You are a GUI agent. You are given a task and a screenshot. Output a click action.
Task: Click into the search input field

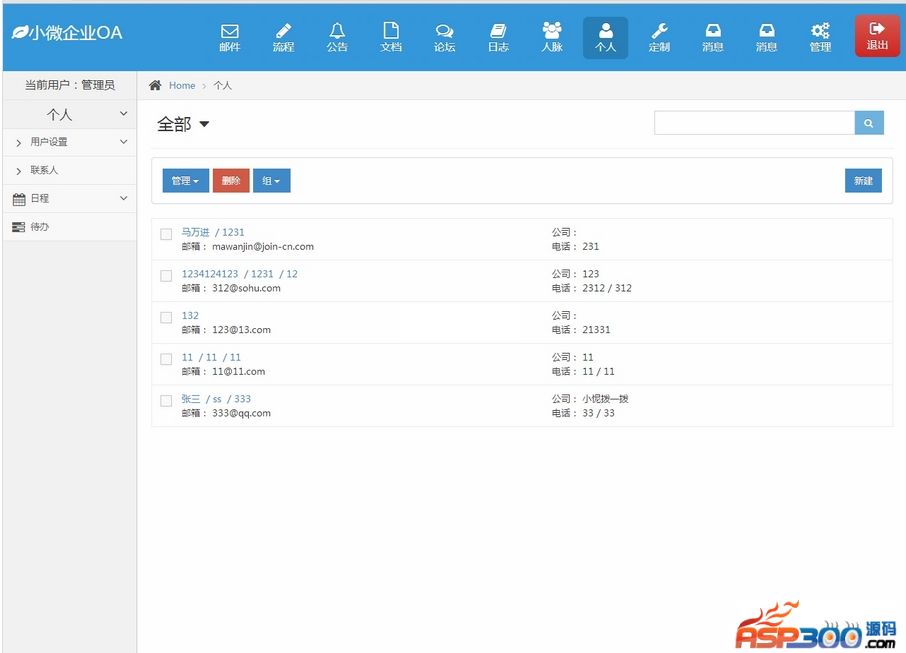(754, 123)
